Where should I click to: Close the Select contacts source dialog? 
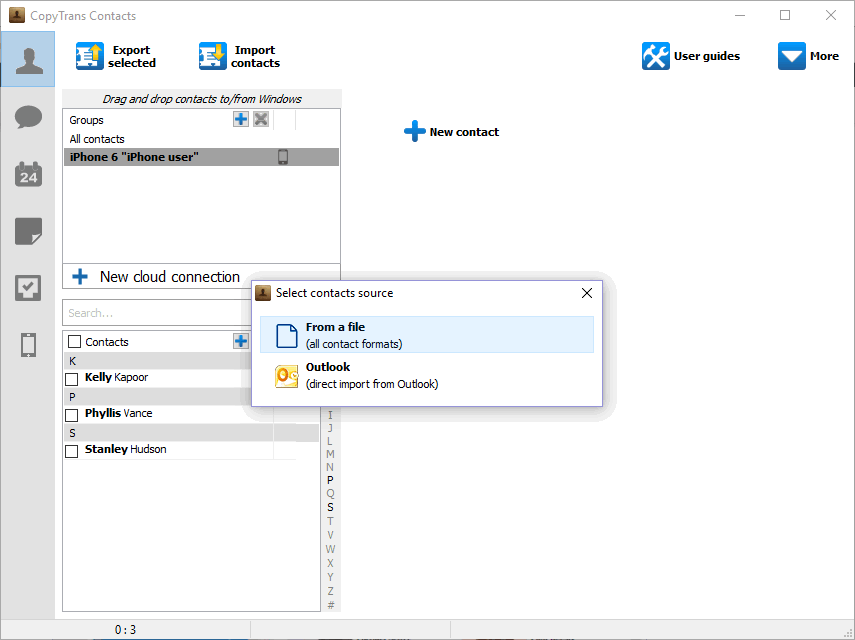point(587,293)
